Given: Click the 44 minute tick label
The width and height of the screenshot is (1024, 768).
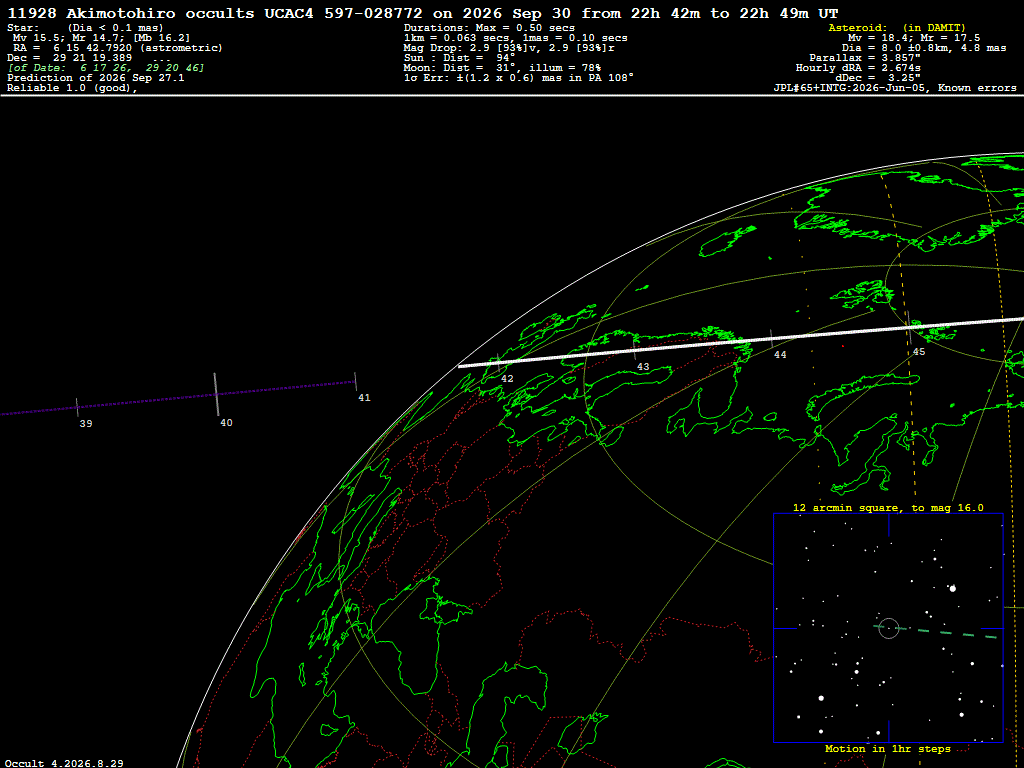Looking at the screenshot, I should coord(780,355).
